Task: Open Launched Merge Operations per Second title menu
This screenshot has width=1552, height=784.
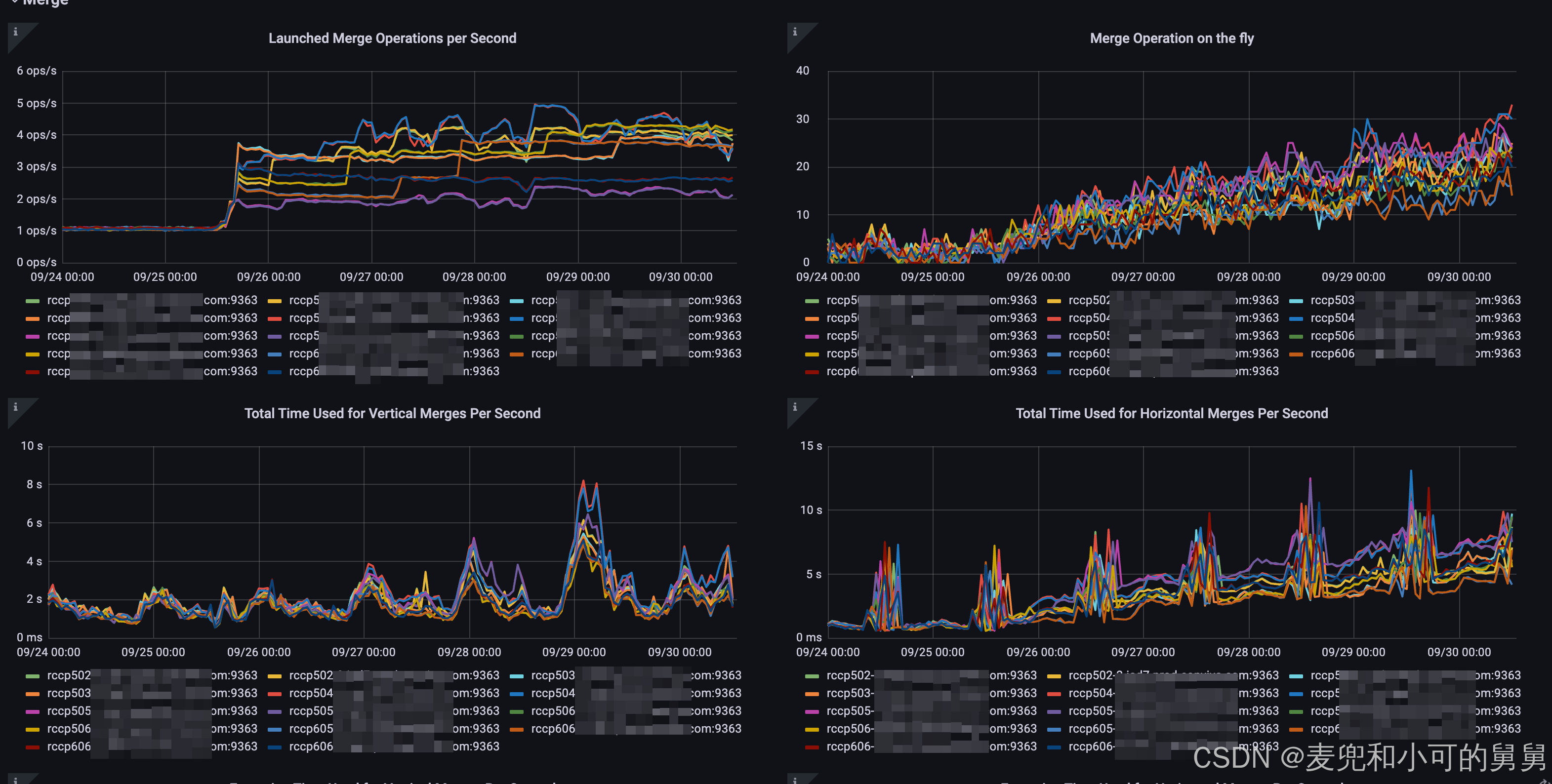Action: (392, 39)
